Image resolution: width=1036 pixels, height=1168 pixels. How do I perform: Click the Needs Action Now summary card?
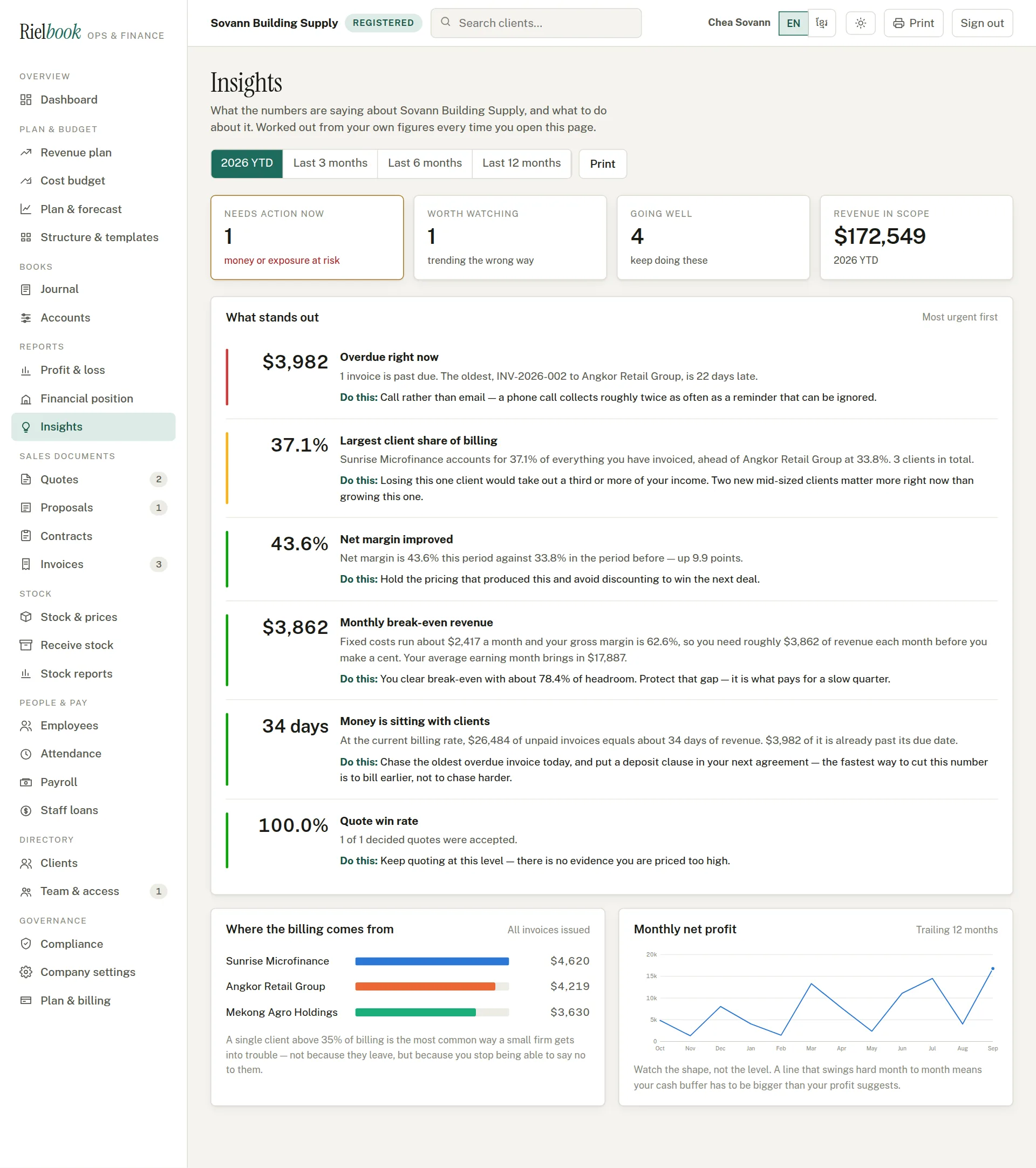click(307, 238)
